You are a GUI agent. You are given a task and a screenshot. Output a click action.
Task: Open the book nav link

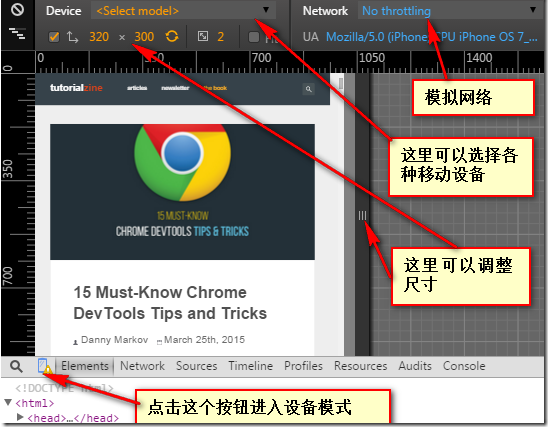(x=215, y=88)
